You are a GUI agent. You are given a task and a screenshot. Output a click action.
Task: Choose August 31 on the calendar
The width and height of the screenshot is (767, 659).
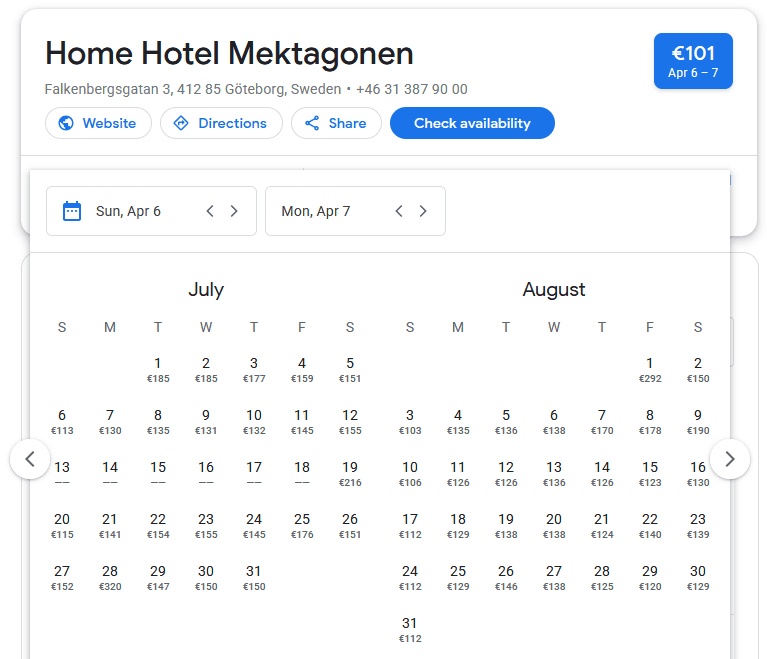[410, 629]
